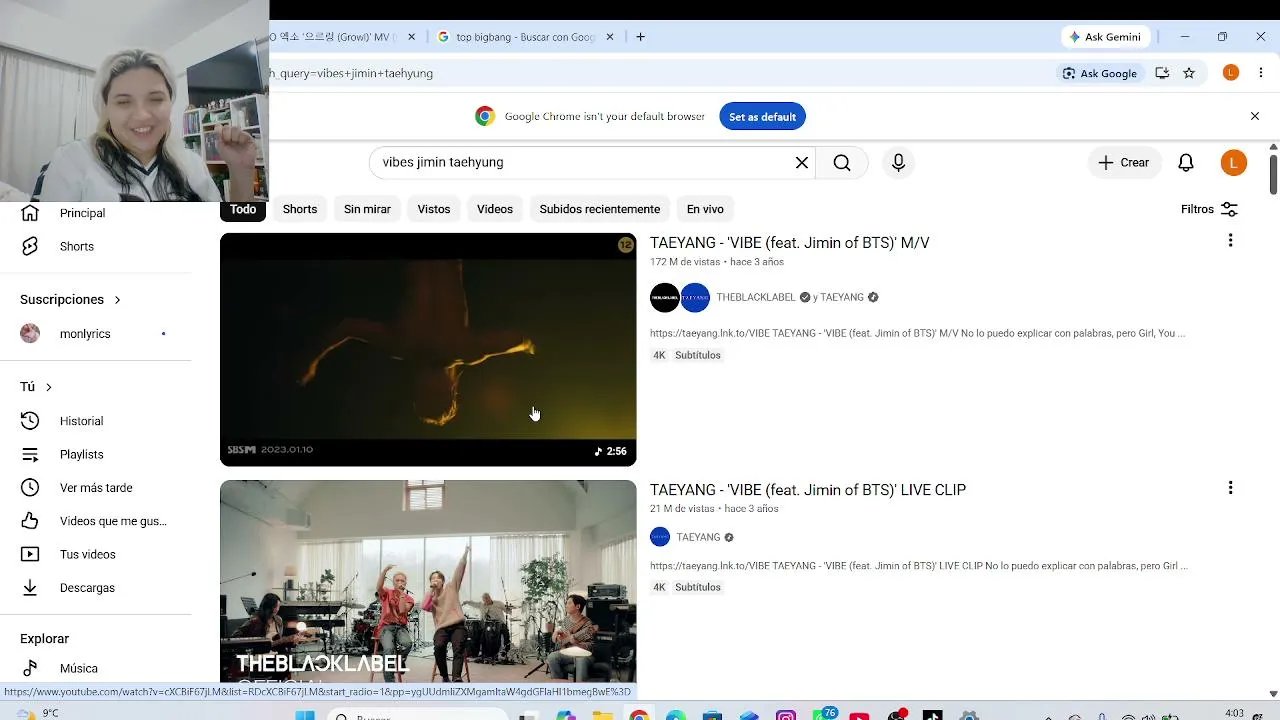Open TAEYANG channel avatar on LIVE CLIP result

660,537
